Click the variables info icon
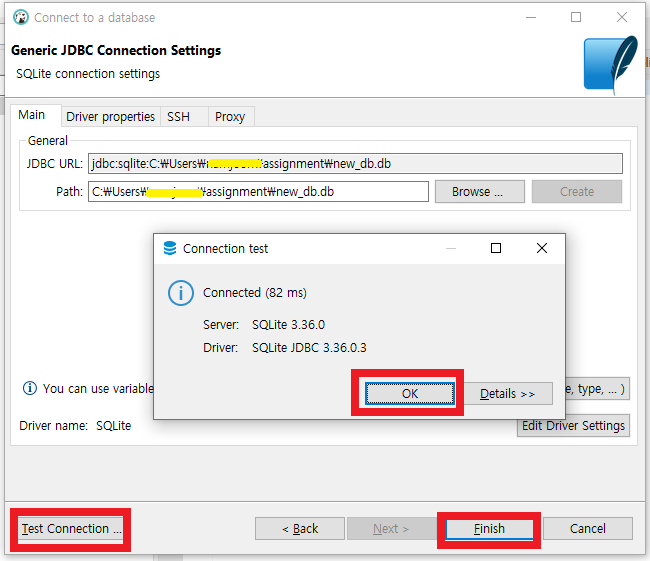 [29, 389]
